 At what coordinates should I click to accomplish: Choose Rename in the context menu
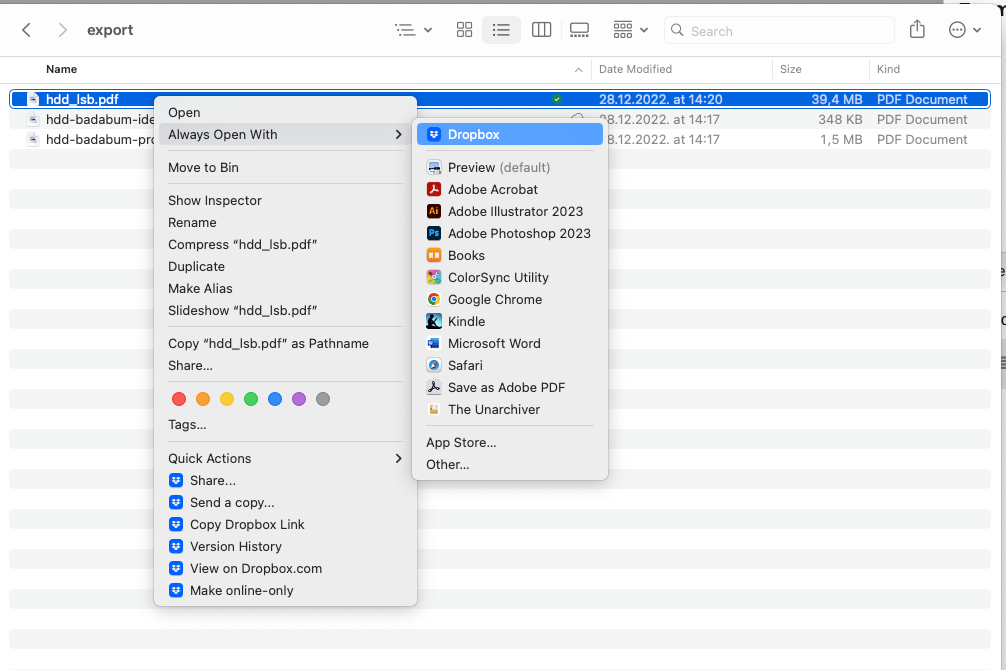pyautogui.click(x=192, y=222)
